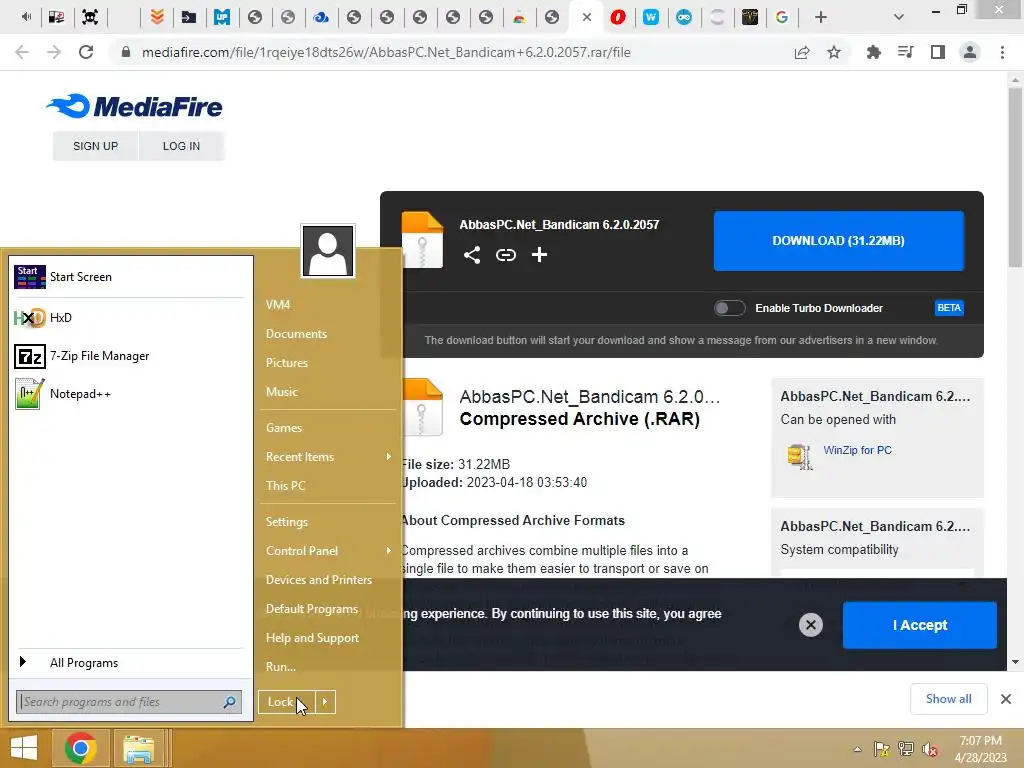
Task: Open This PC from the Start menu
Action: point(285,486)
